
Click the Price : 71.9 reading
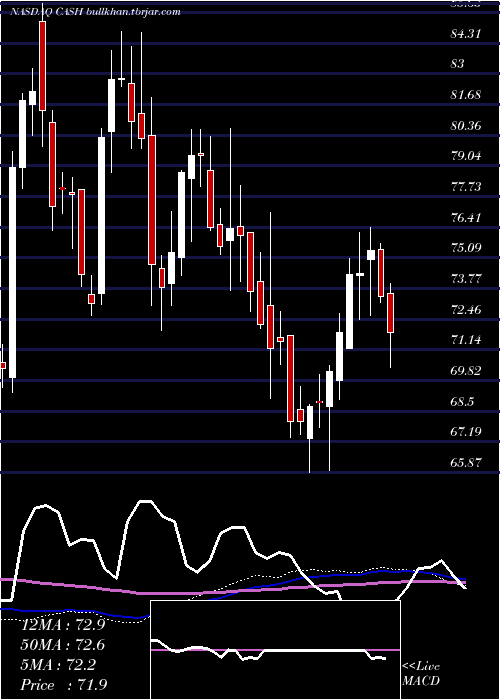coord(63,685)
